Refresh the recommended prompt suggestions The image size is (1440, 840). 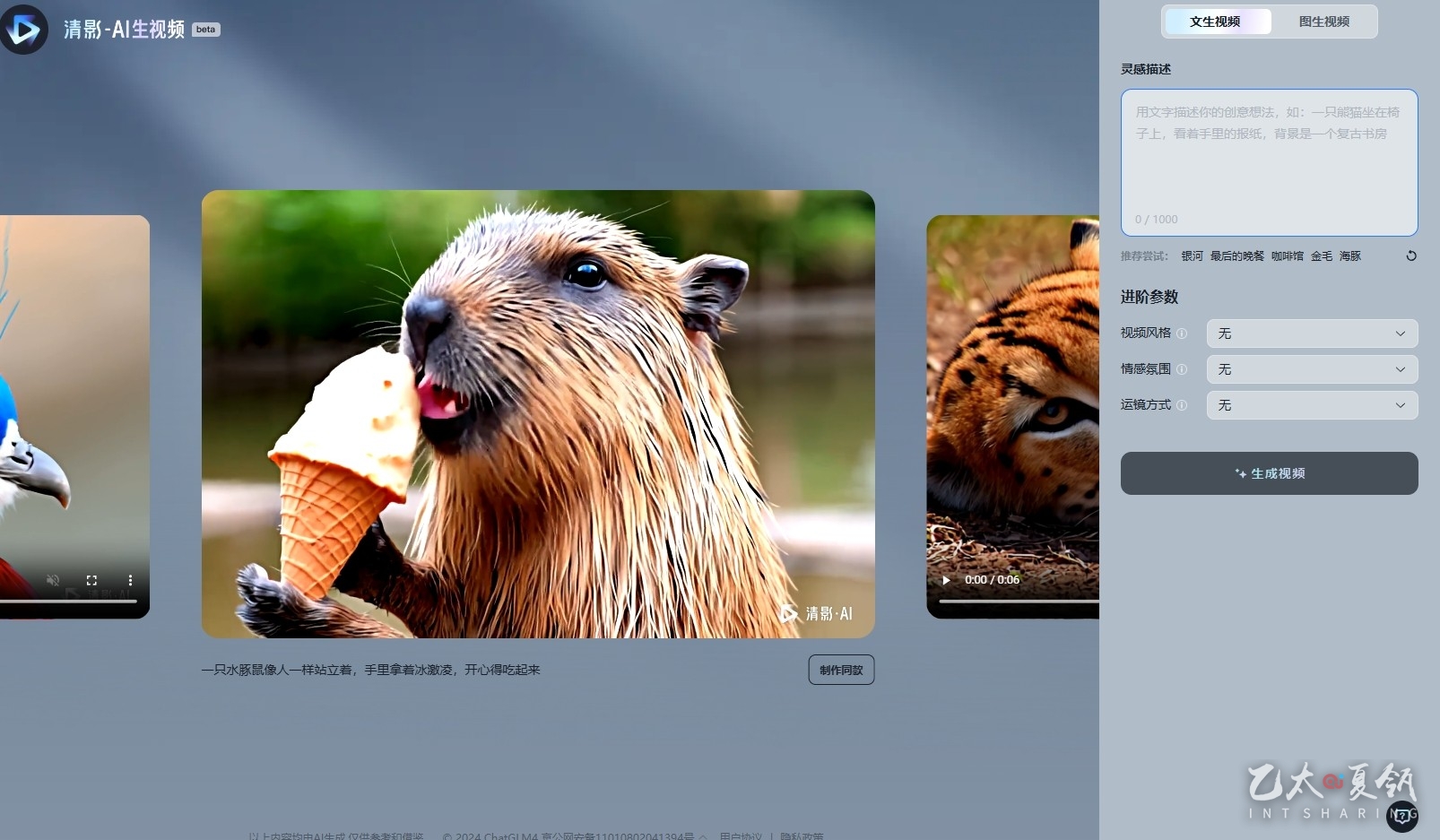pyautogui.click(x=1410, y=256)
